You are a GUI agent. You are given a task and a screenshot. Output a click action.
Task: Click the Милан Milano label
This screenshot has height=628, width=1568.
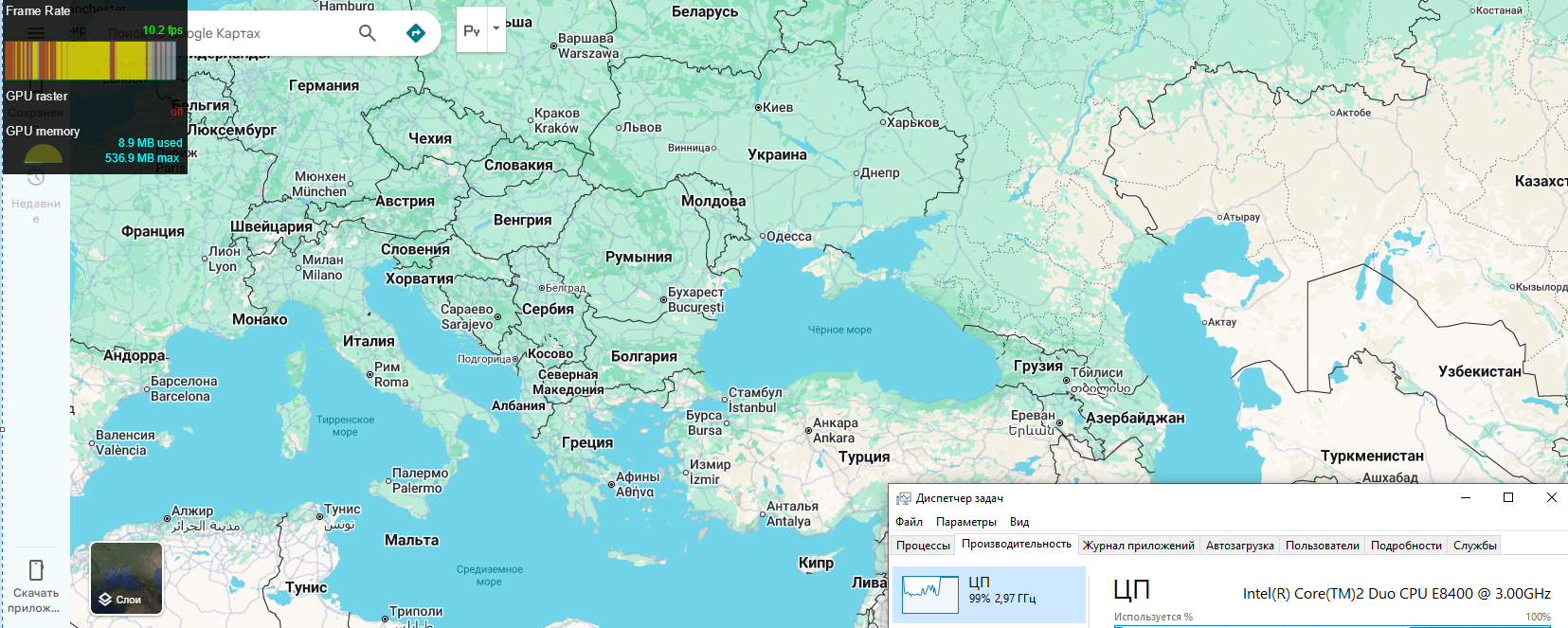tap(322, 267)
